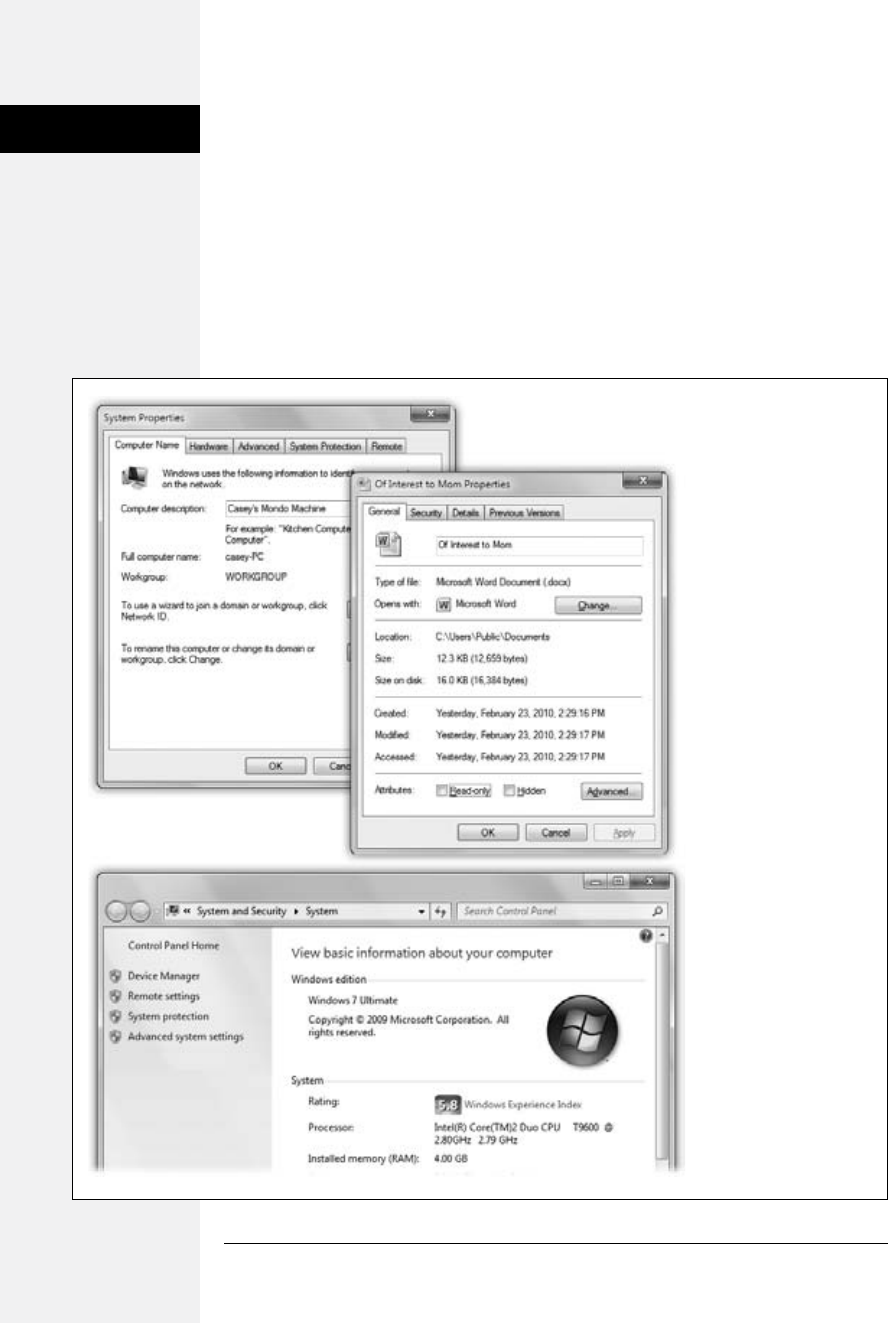Viewport: 888px width, 1323px height.
Task: Open the Previous Versions tab
Action: (525, 513)
